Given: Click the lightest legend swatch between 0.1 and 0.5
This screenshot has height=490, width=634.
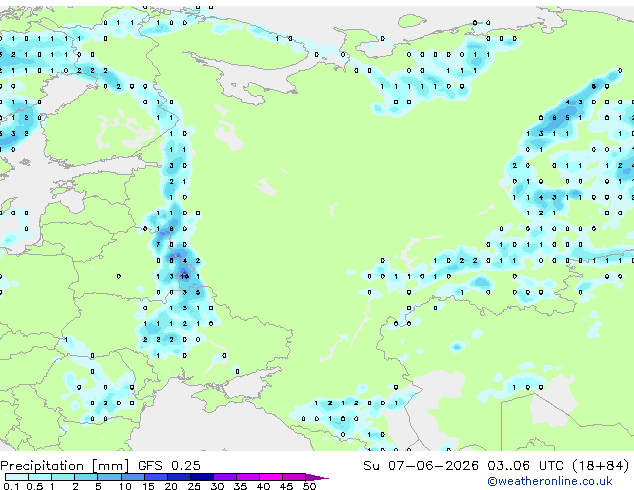Looking at the screenshot, I should click(17, 477).
